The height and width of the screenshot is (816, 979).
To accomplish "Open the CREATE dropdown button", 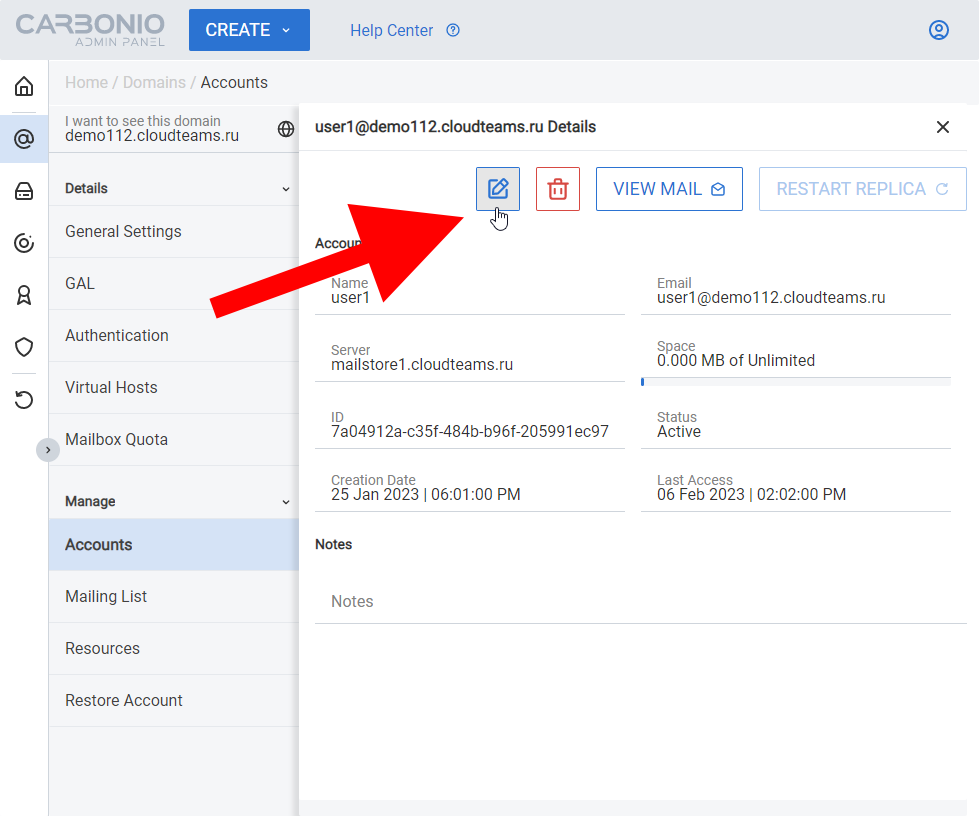I will click(x=249, y=30).
